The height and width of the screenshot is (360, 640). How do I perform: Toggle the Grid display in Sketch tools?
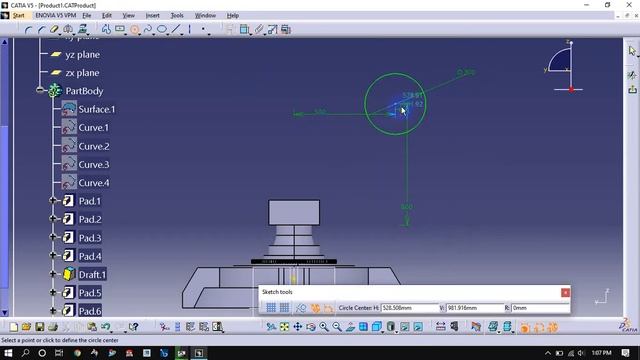click(x=271, y=308)
